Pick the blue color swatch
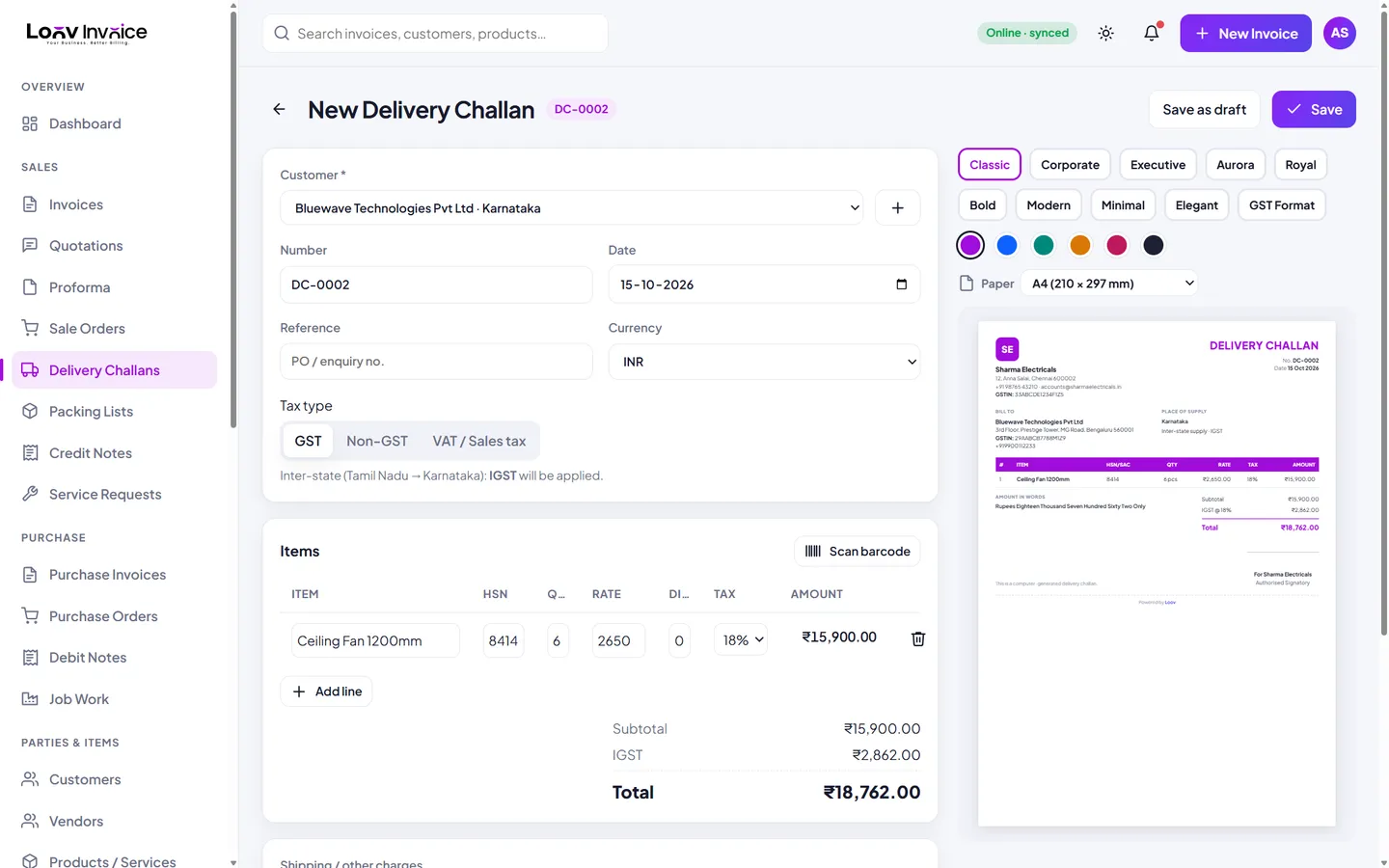 pyautogui.click(x=1007, y=246)
